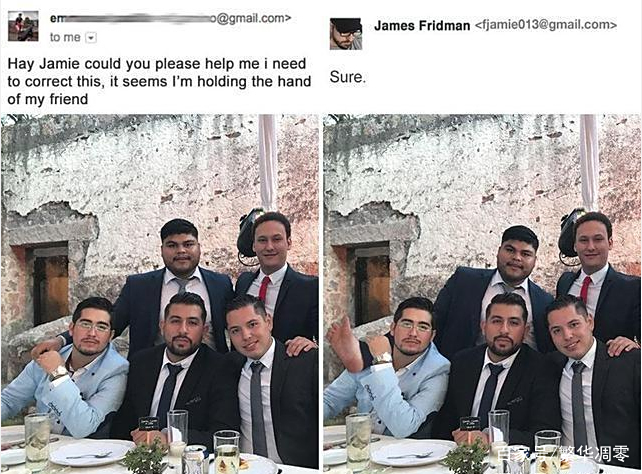Open the left email sender's avatar thumbnail

coord(23,27)
